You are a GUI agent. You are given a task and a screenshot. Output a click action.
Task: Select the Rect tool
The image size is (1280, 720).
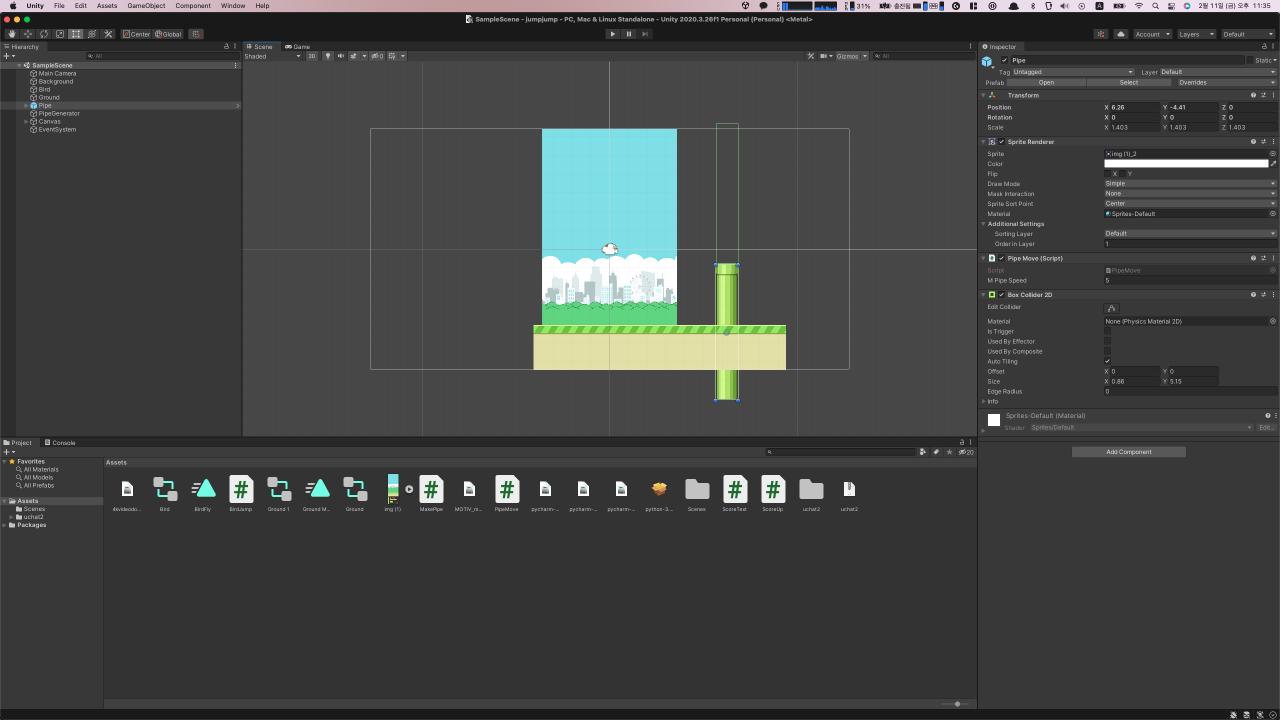pos(75,34)
